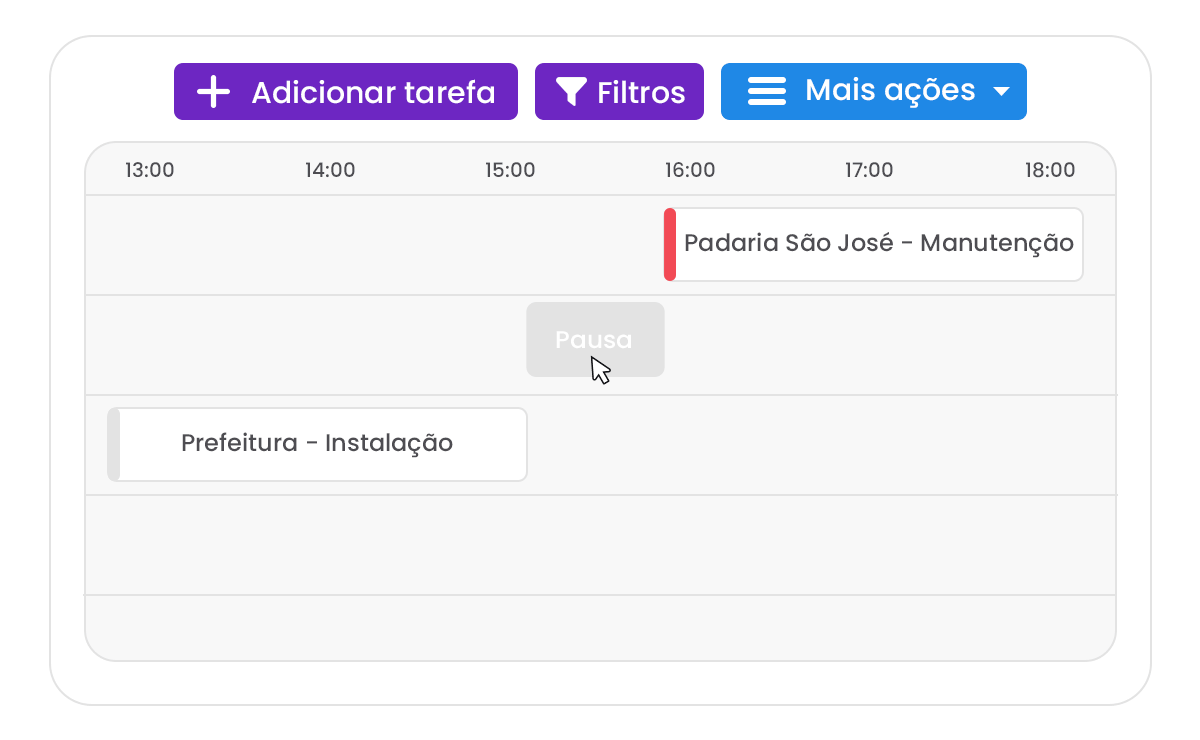Open the Filtros button
The image size is (1200, 740).
[x=619, y=92]
